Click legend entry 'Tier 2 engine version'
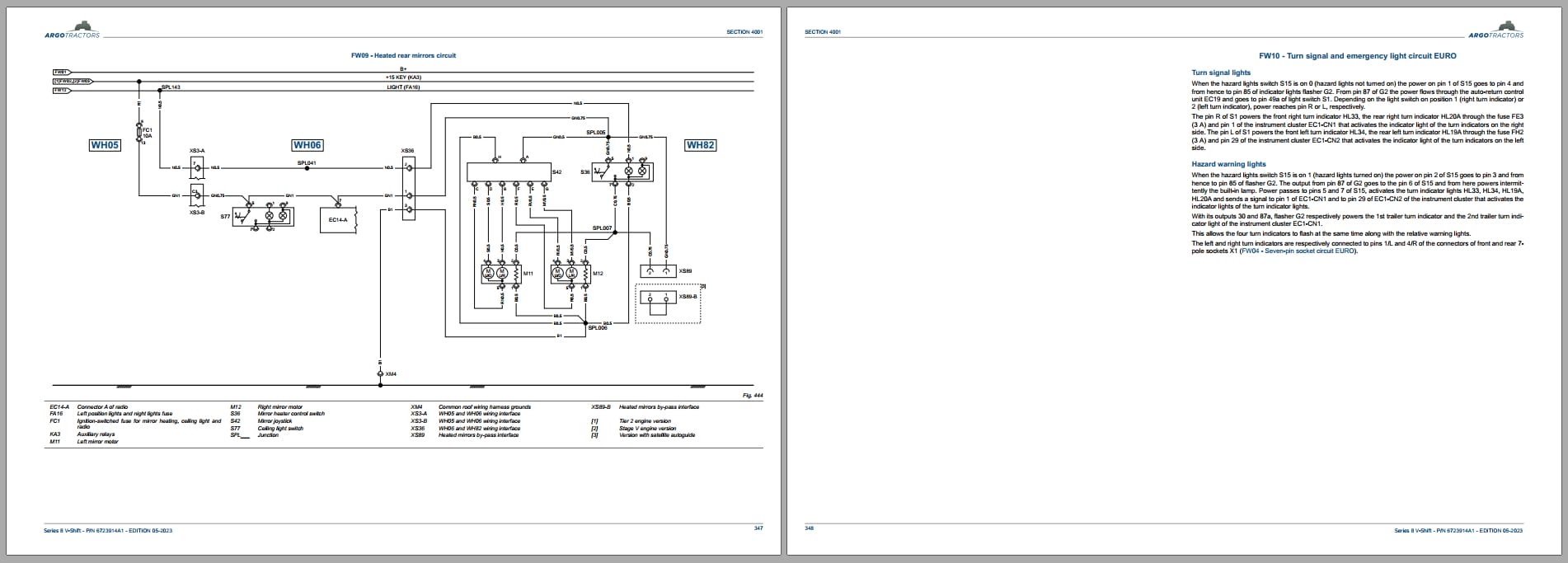Screen dimensions: 1568x563 [x=645, y=421]
